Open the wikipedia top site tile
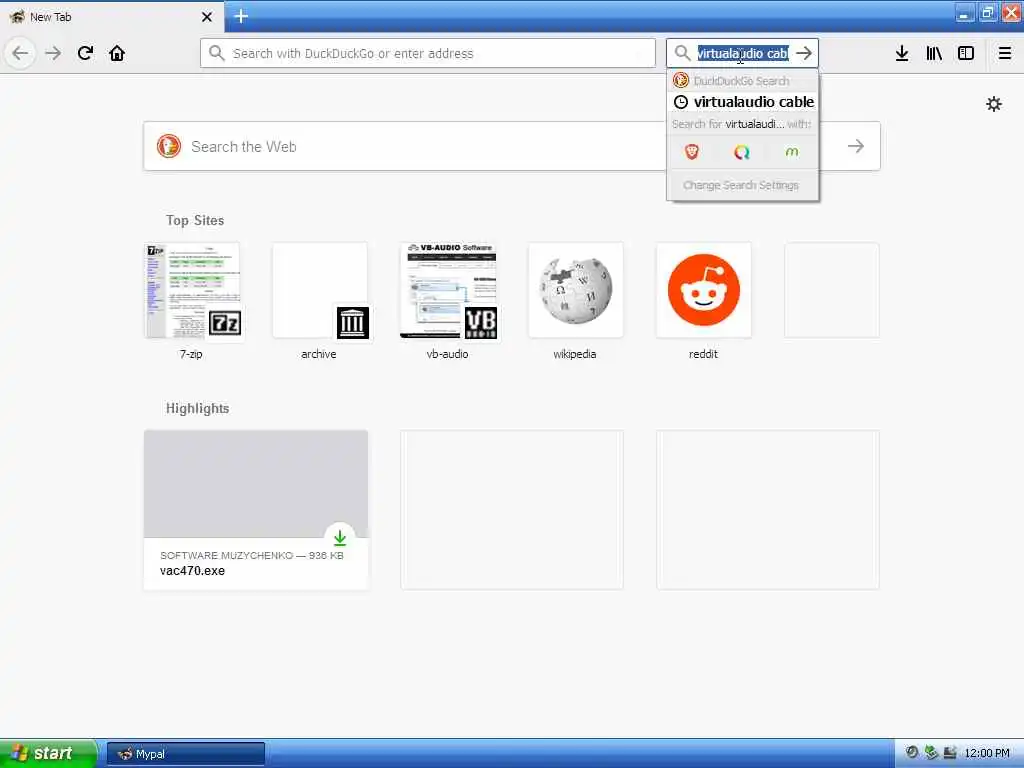The width and height of the screenshot is (1024, 768). pyautogui.click(x=575, y=291)
